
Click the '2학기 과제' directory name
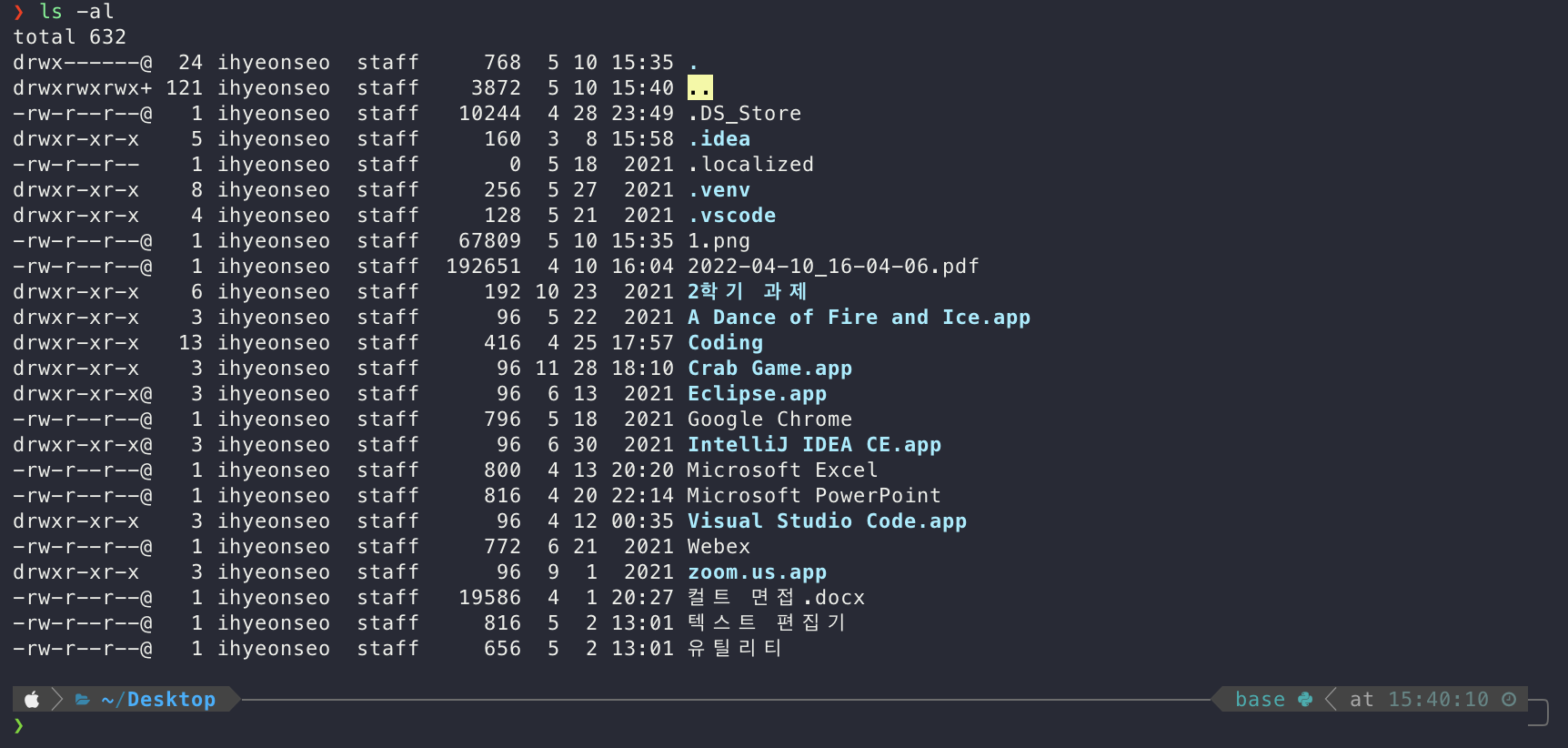tap(748, 291)
